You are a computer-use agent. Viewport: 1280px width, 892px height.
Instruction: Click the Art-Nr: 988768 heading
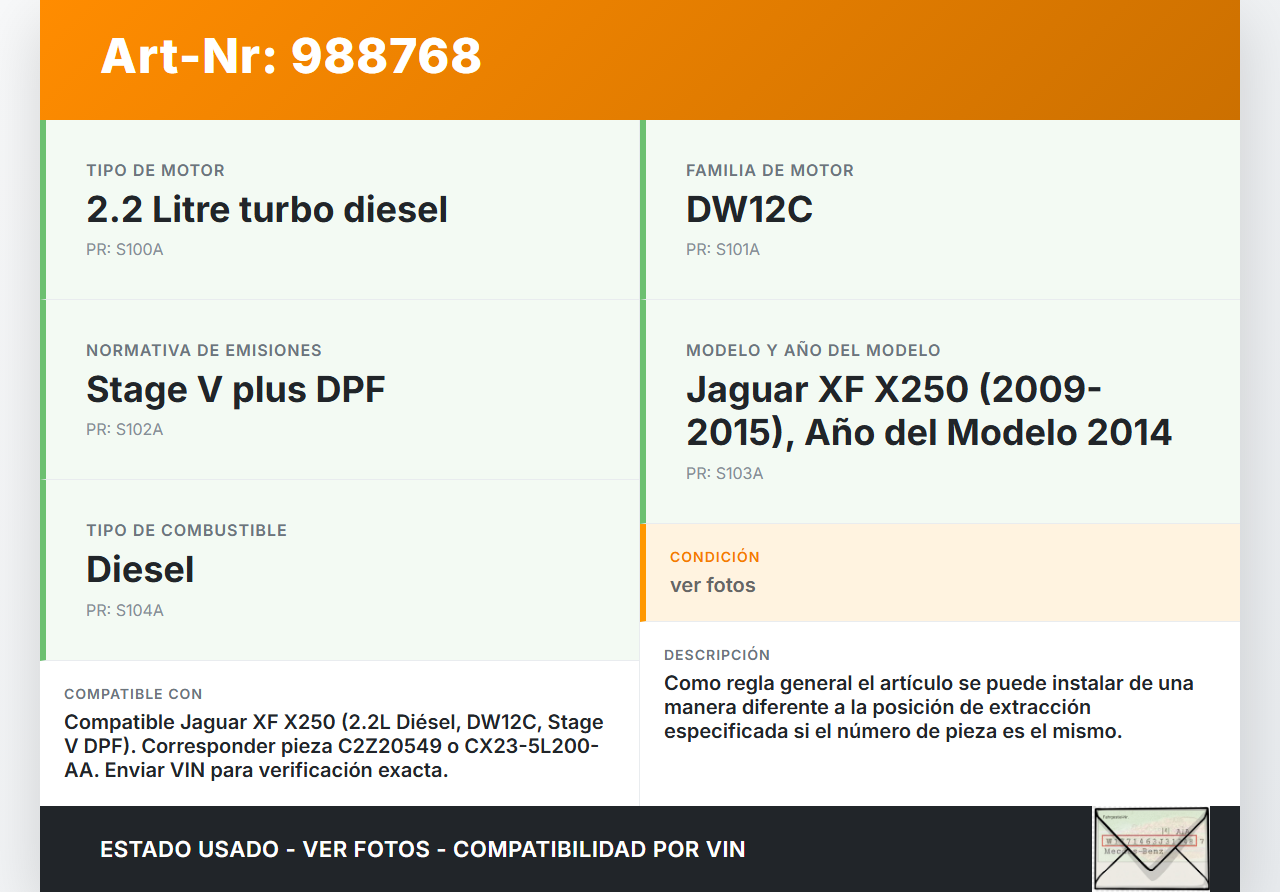[291, 56]
